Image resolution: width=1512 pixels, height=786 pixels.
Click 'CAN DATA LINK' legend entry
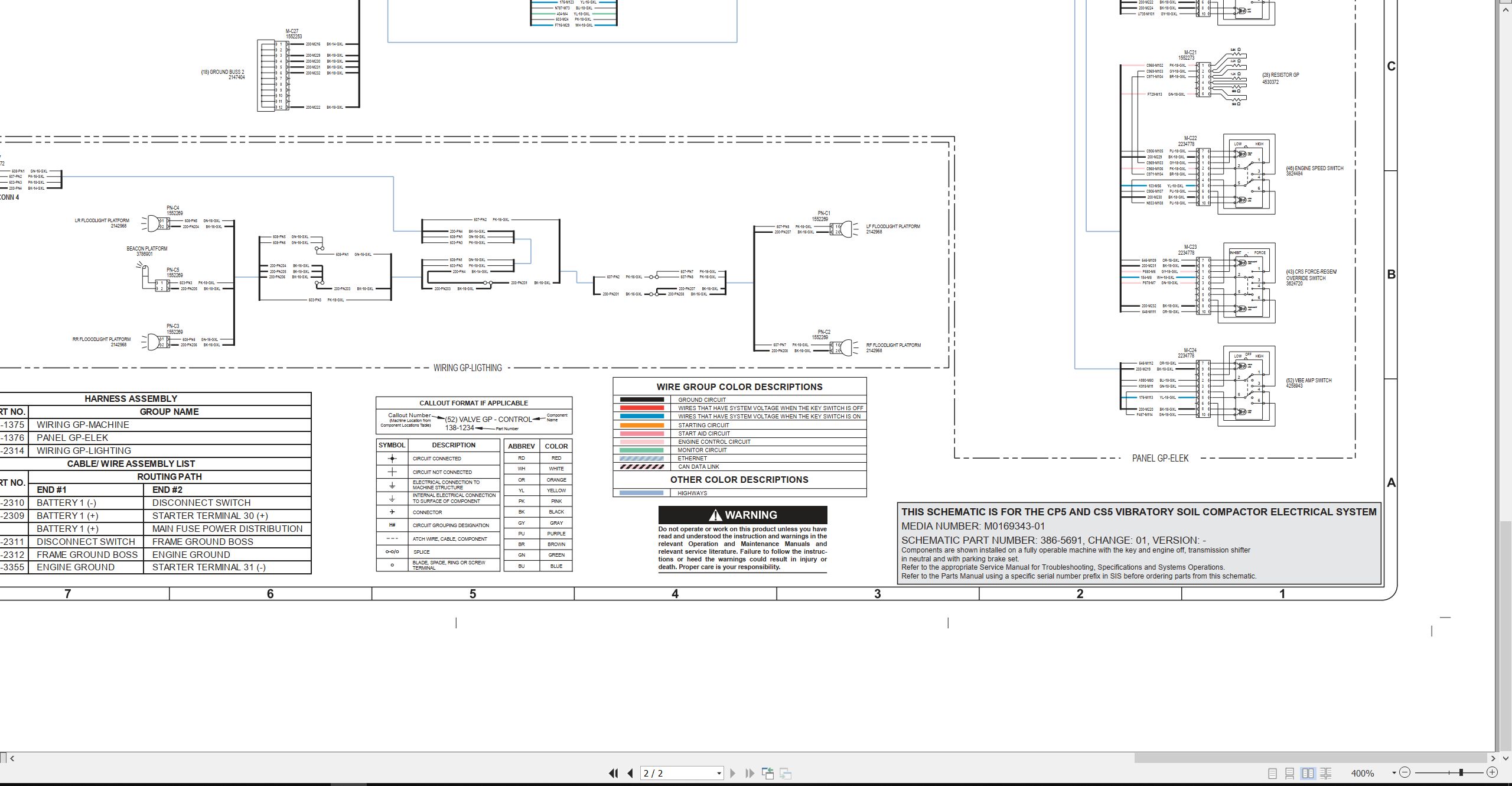click(699, 467)
